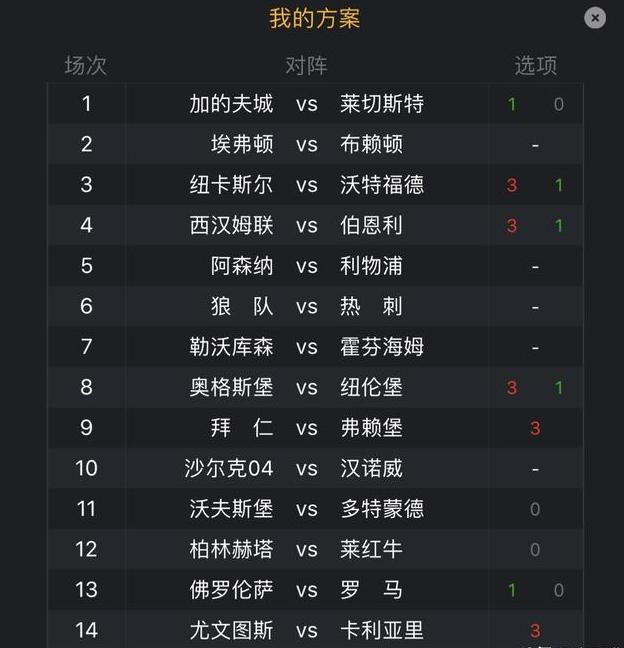Screen dimensions: 624x648
Task: Click the 场次 column header
Action: [x=86, y=66]
